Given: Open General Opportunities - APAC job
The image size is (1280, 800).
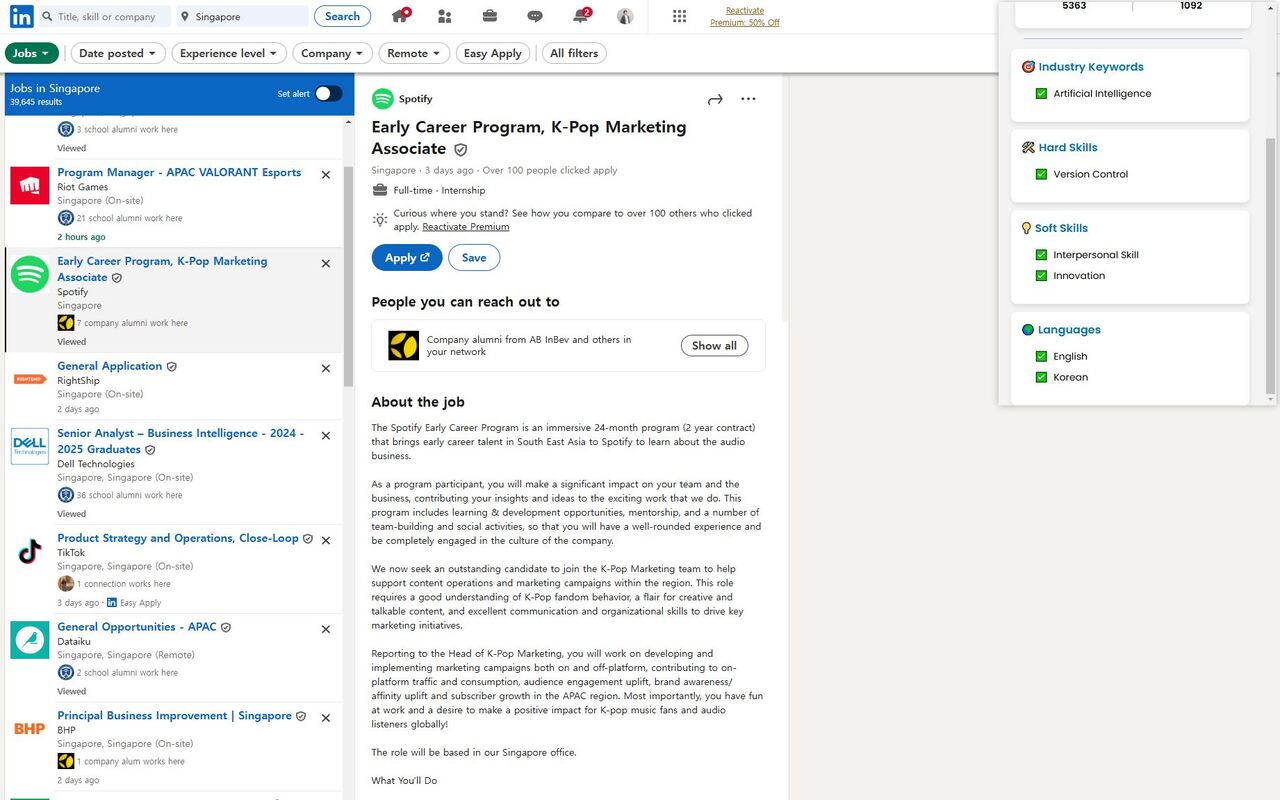Looking at the screenshot, I should [137, 627].
